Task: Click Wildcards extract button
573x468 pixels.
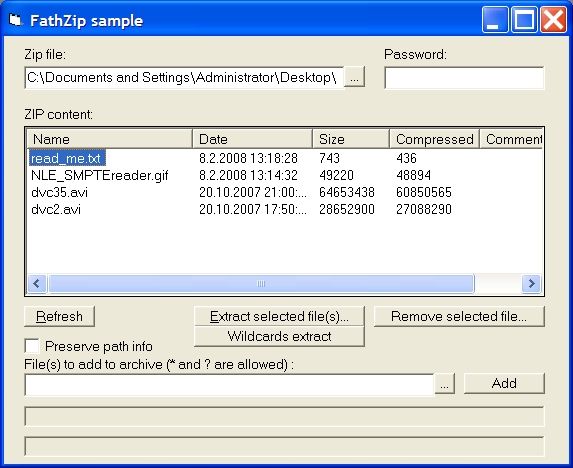Action: pos(279,336)
